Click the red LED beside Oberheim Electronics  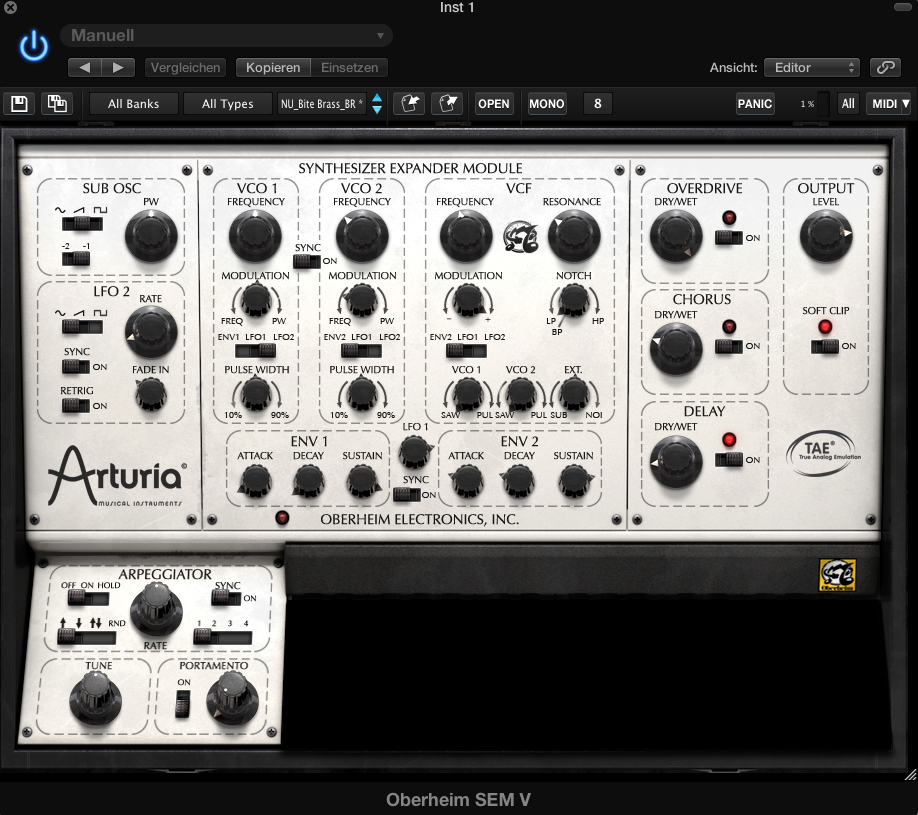click(282, 518)
